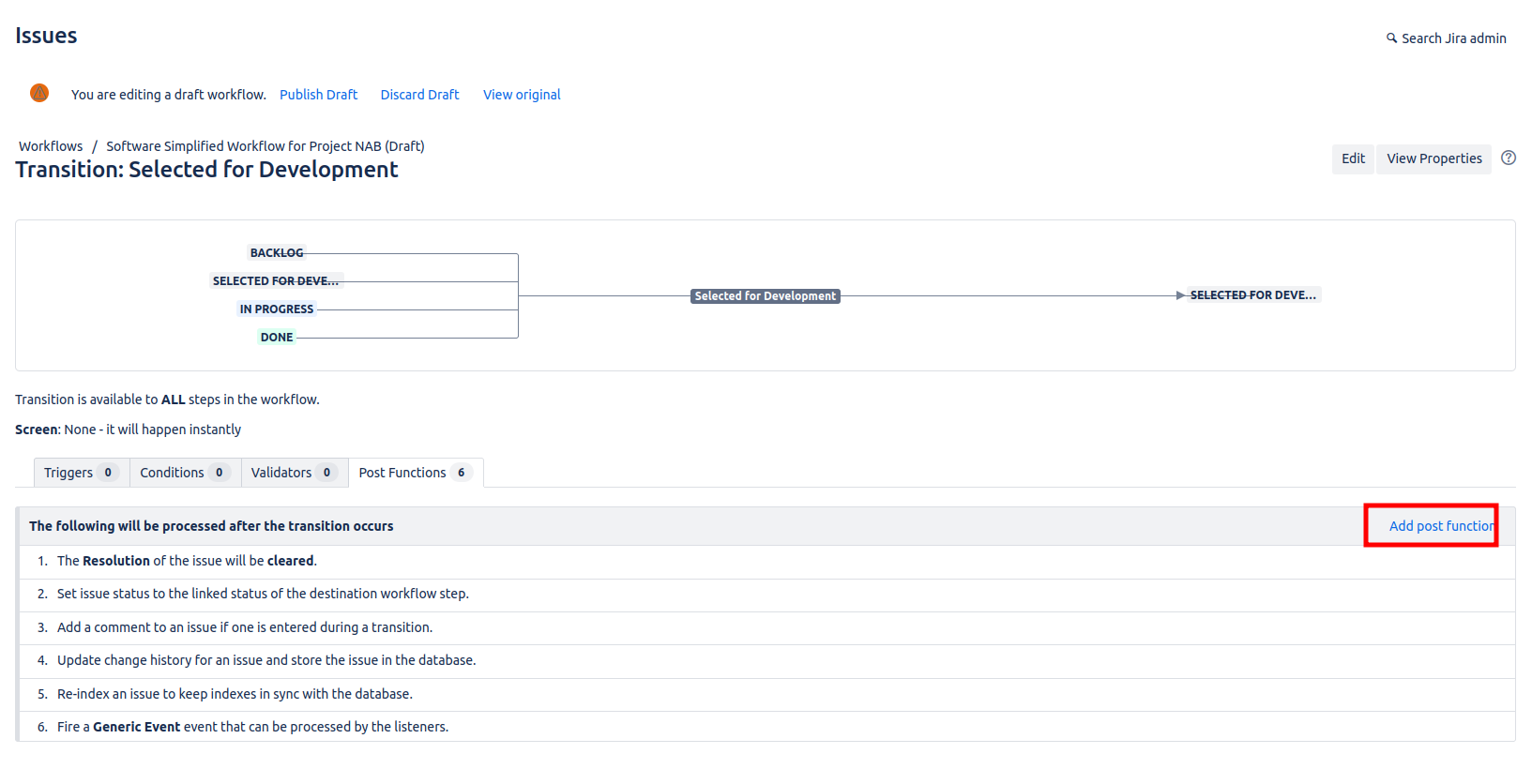Discard the draft workflow
The width and height of the screenshot is (1532, 784).
click(x=419, y=95)
